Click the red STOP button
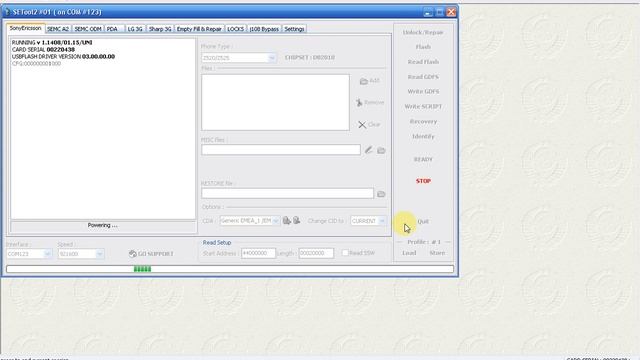The image size is (640, 360). (x=423, y=181)
